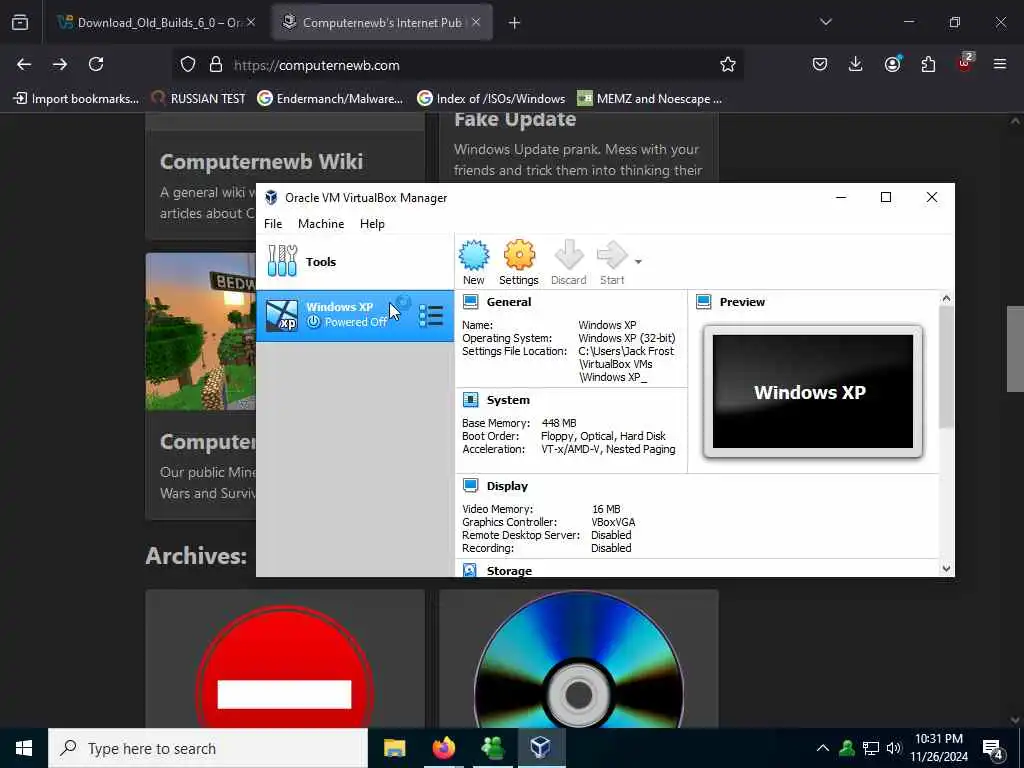Close the Download_Old_Builds_6_0 tab
The height and width of the screenshot is (768, 1024).
pos(251,23)
